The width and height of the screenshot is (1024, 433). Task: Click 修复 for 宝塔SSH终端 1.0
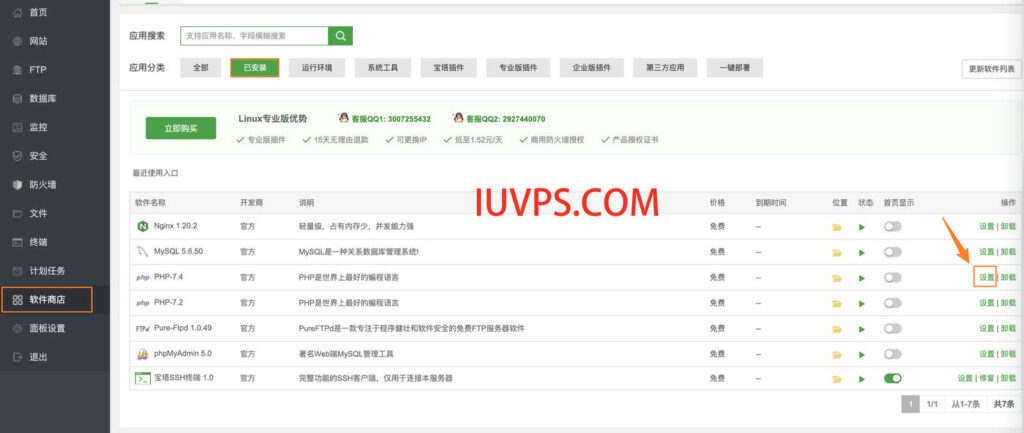(x=987, y=378)
